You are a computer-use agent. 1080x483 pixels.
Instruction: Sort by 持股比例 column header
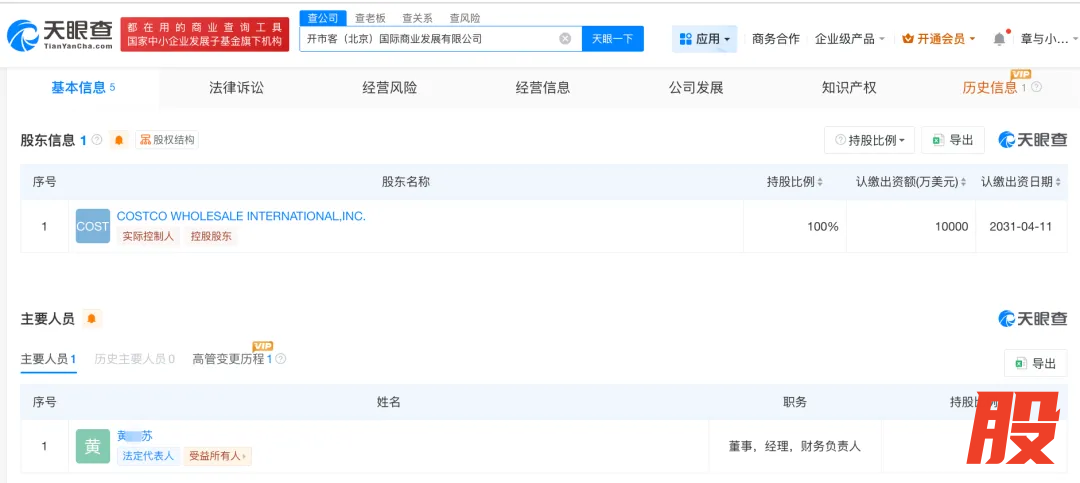click(795, 182)
